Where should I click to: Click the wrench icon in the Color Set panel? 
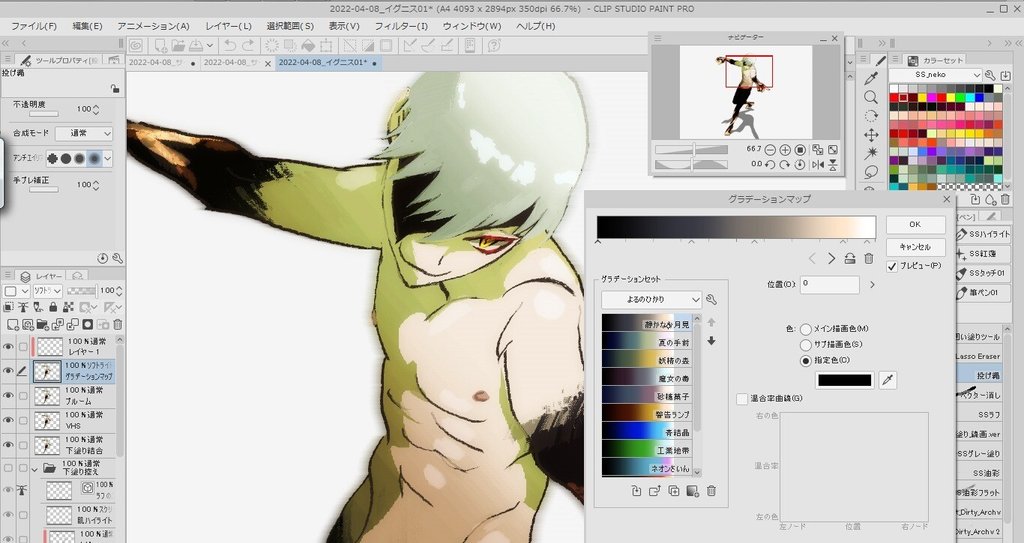point(990,75)
